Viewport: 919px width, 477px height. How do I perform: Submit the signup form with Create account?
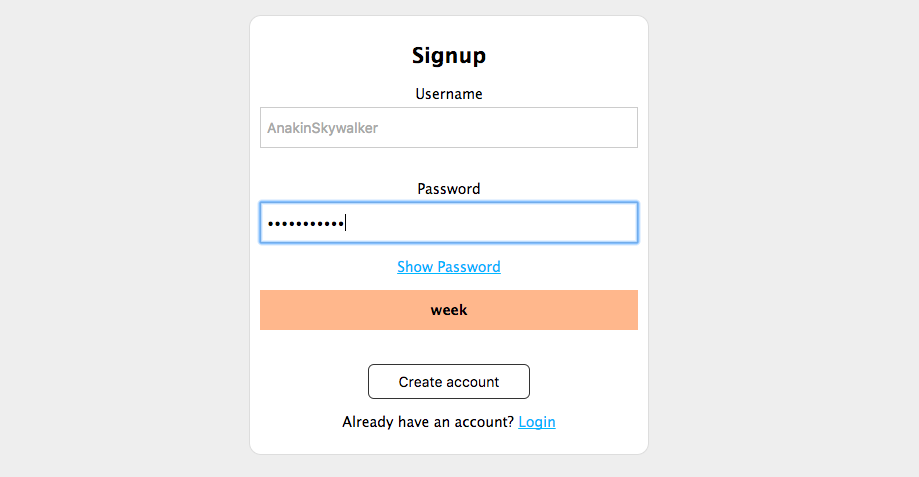click(x=449, y=382)
